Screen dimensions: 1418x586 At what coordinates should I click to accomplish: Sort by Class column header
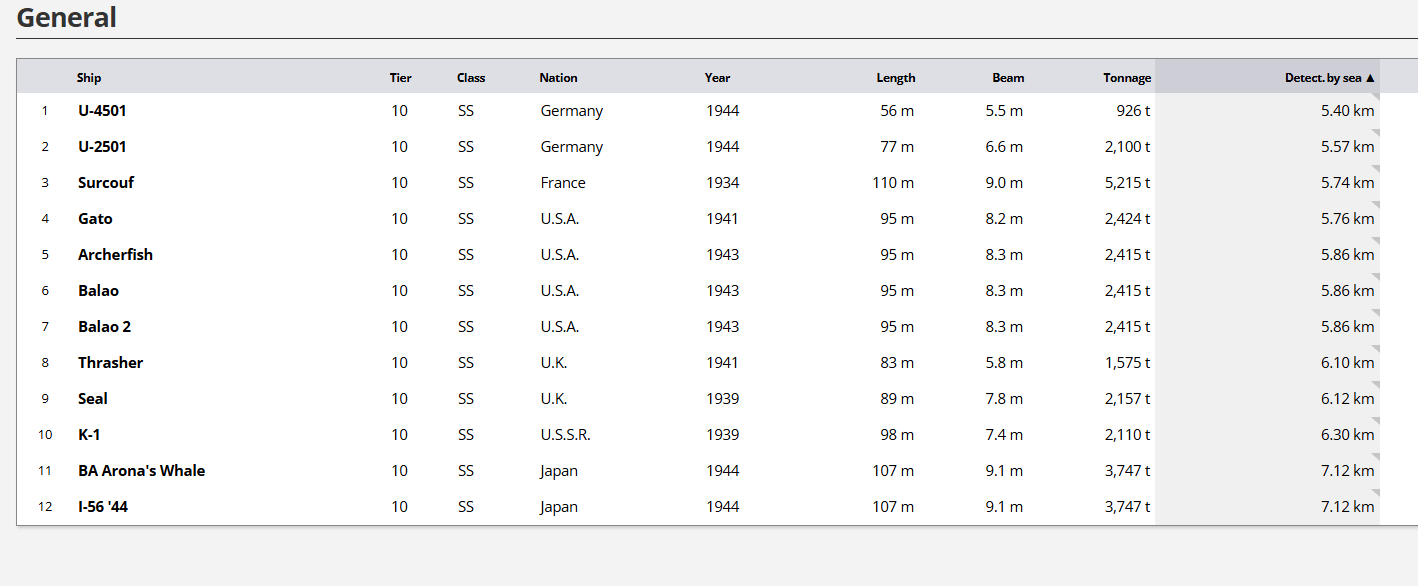471,78
